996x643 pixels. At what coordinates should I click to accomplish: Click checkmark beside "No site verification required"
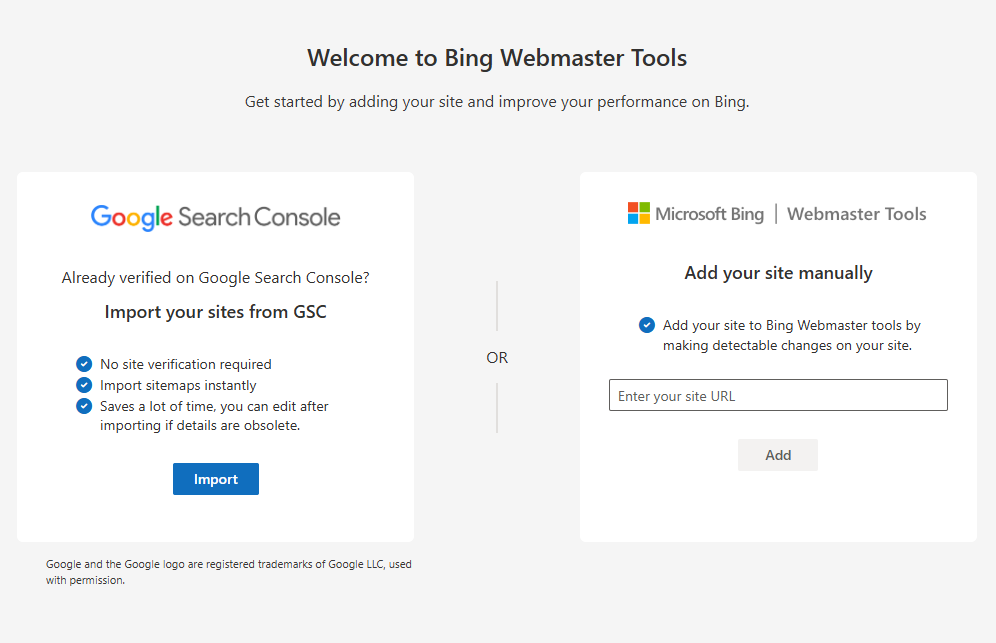pos(84,364)
